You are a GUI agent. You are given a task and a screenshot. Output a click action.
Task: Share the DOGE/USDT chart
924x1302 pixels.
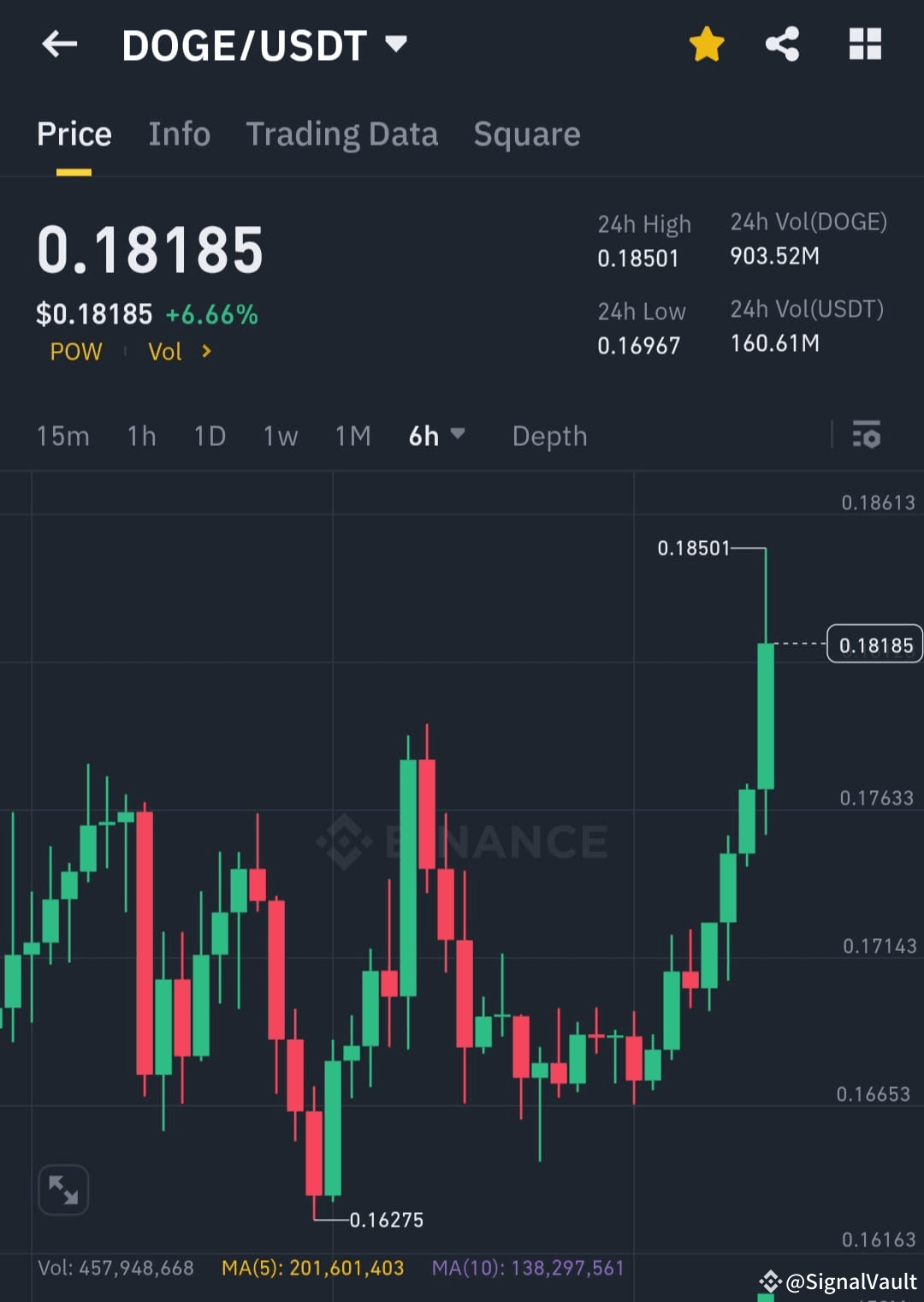[x=780, y=45]
